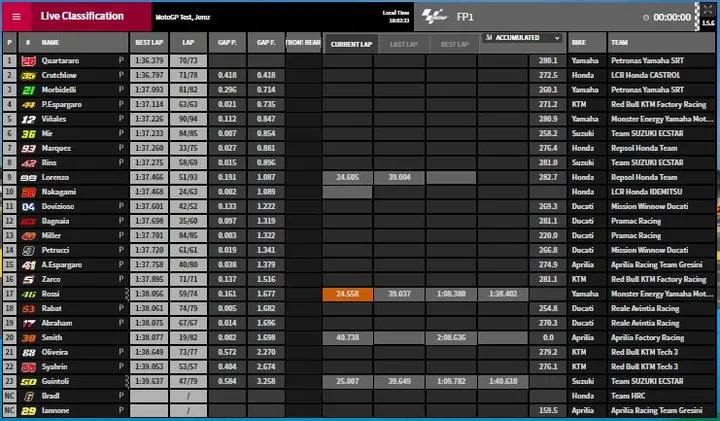Viewport: 720px width, 421px height.
Task: Toggle fullscreen expand icon
Action: 707,10
